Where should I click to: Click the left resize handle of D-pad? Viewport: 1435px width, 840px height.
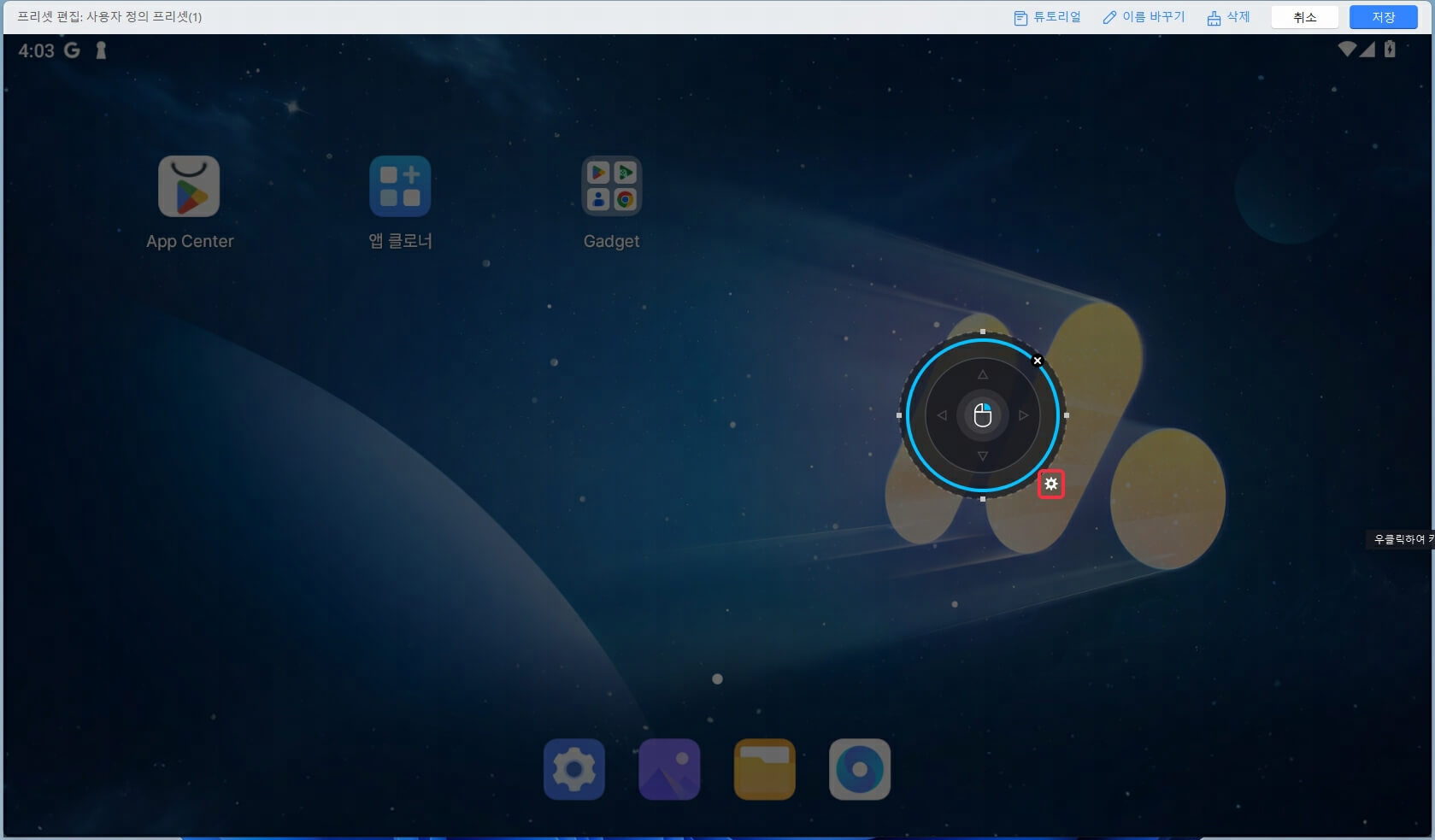899,415
